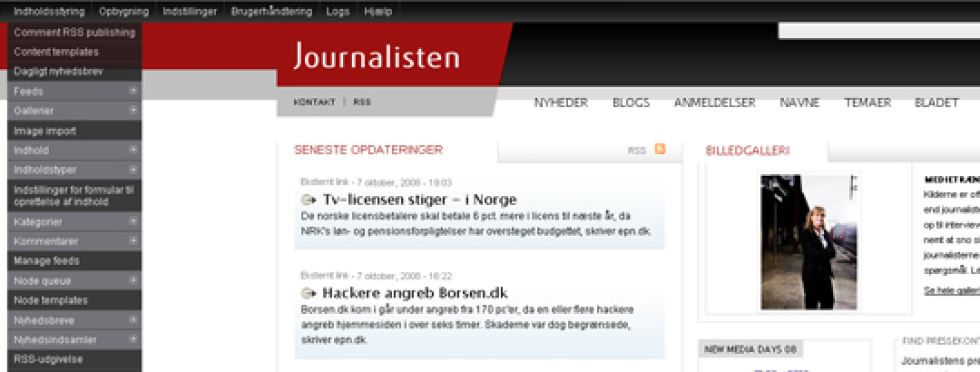Open the Opbygning menu
Screen dimensions: 980x372
pyautogui.click(x=124, y=11)
